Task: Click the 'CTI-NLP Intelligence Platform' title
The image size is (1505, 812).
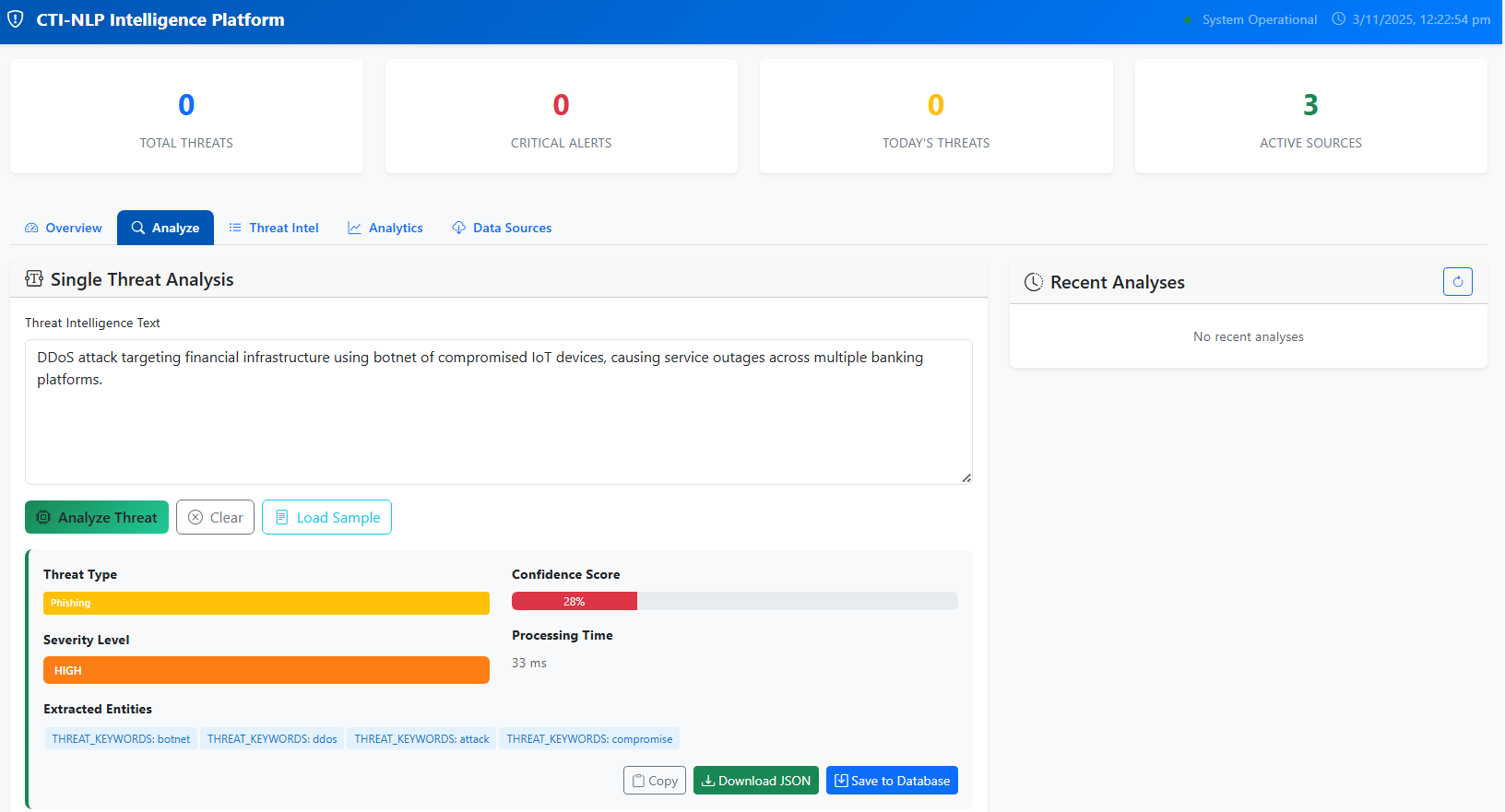Action: click(x=160, y=19)
